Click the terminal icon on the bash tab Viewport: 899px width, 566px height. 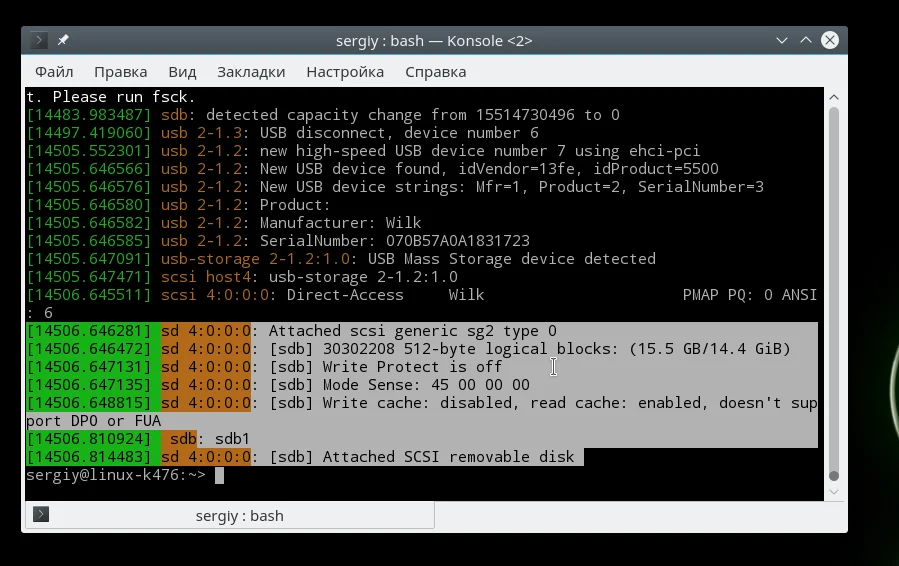[41, 514]
